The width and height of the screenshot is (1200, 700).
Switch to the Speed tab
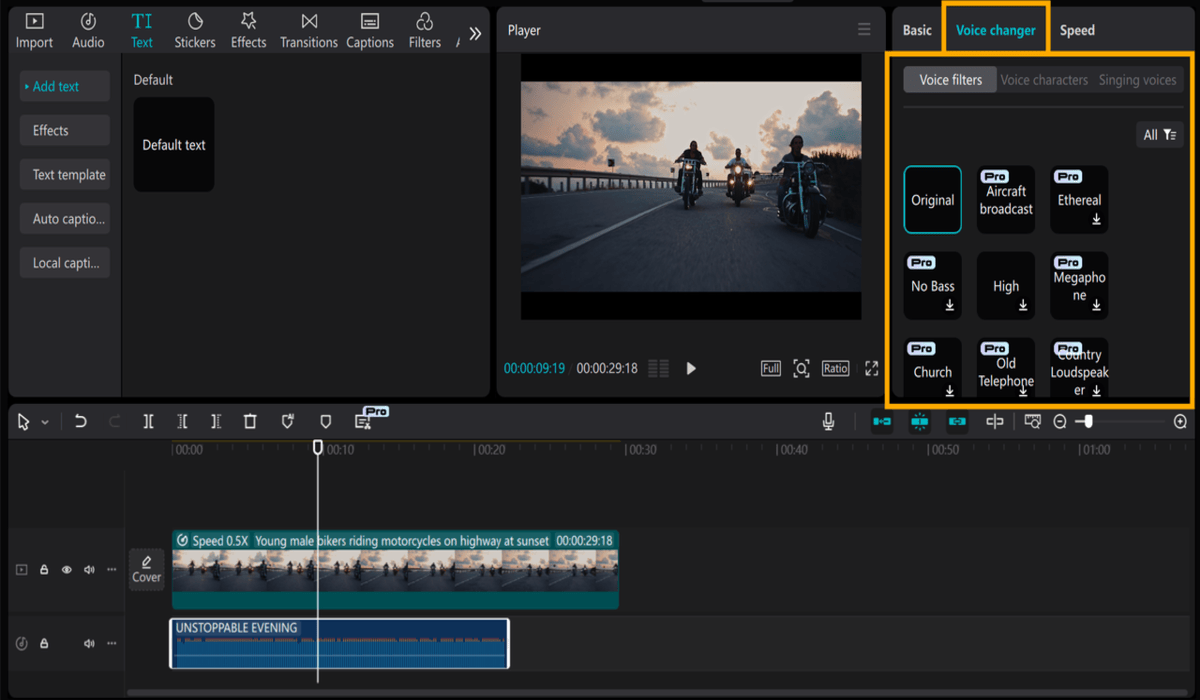[1077, 30]
